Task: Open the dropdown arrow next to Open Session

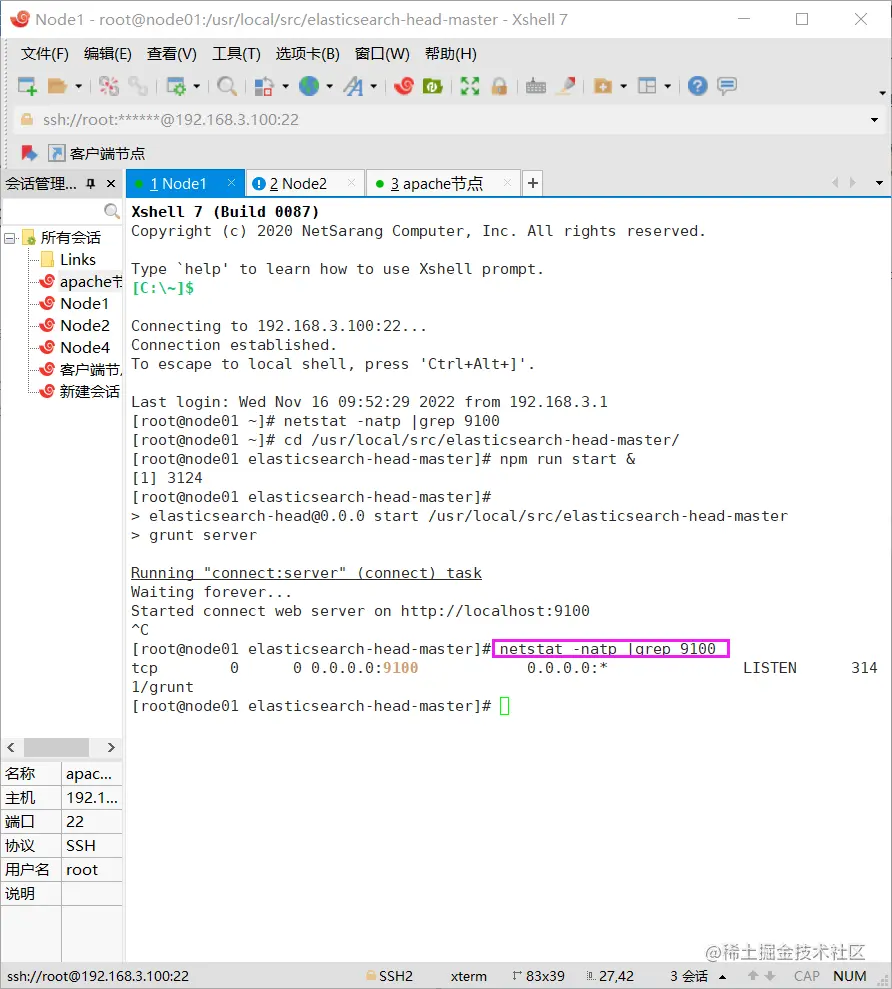Action: [78, 86]
